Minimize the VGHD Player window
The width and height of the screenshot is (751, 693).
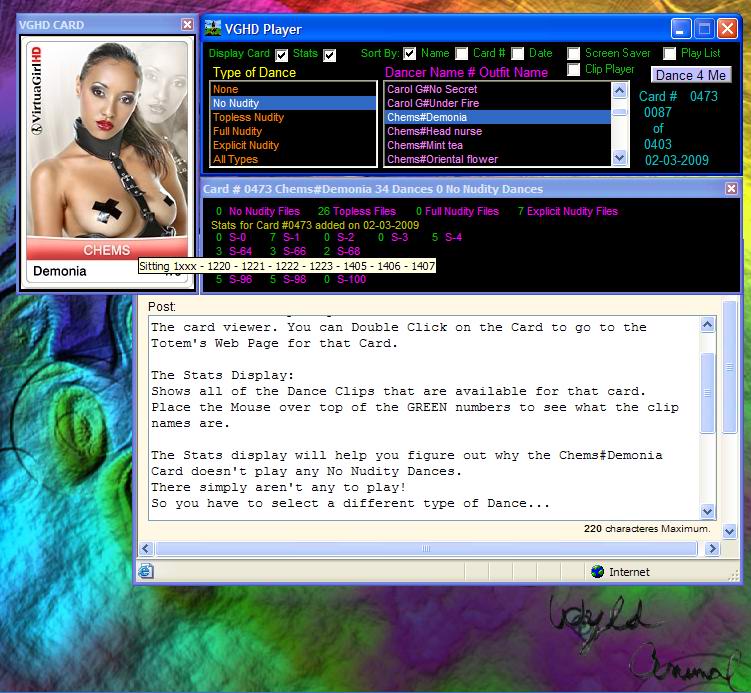[x=680, y=29]
